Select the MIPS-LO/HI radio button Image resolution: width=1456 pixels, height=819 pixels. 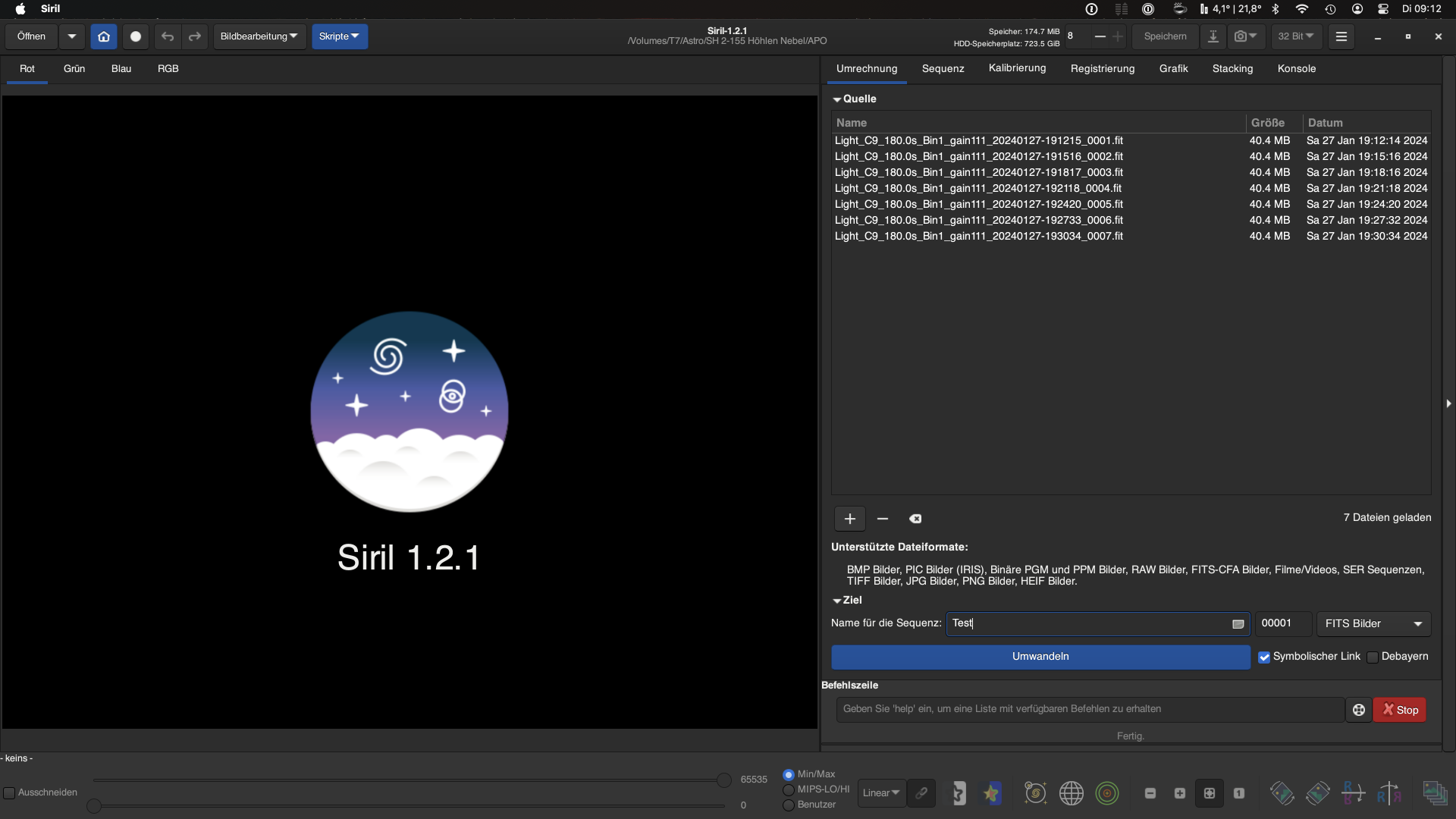coord(789,790)
